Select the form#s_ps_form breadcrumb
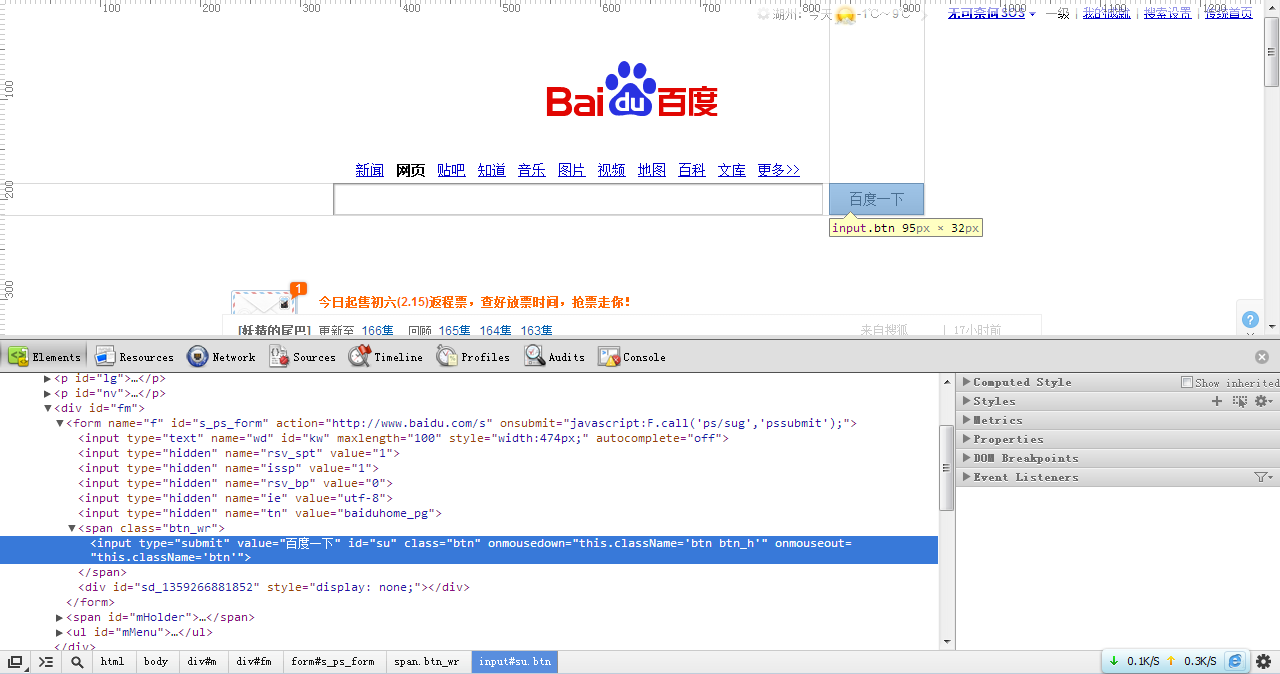1280x674 pixels. [333, 662]
